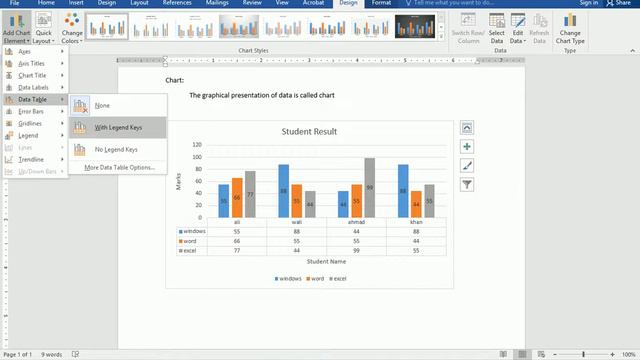The width and height of the screenshot is (640, 360).
Task: Expand Axes submenu
Action: pyautogui.click(x=35, y=51)
